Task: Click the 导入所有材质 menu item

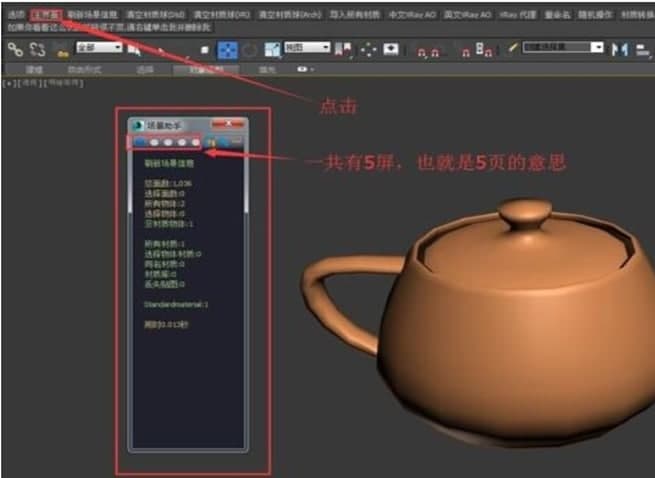Action: pos(355,15)
